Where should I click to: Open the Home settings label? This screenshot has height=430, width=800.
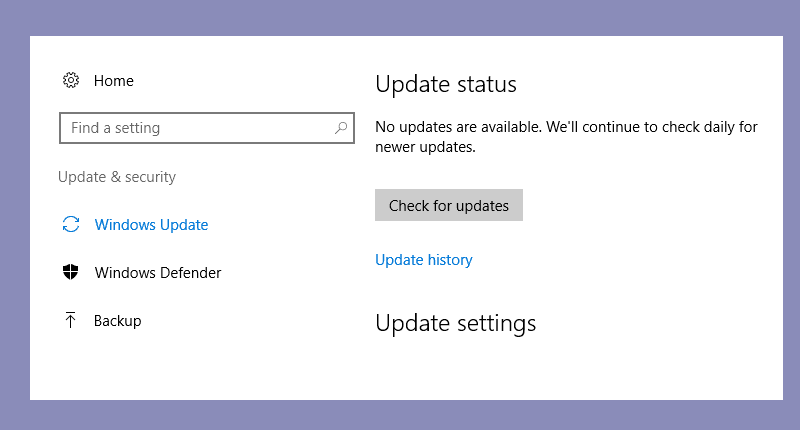(x=113, y=81)
